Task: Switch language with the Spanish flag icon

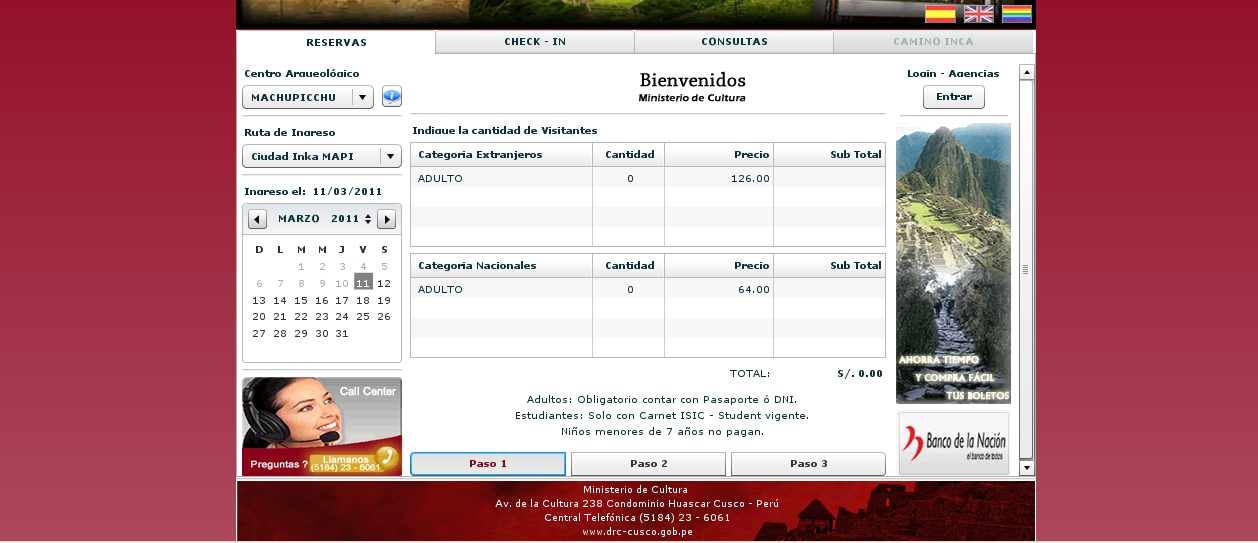Action: click(x=939, y=14)
